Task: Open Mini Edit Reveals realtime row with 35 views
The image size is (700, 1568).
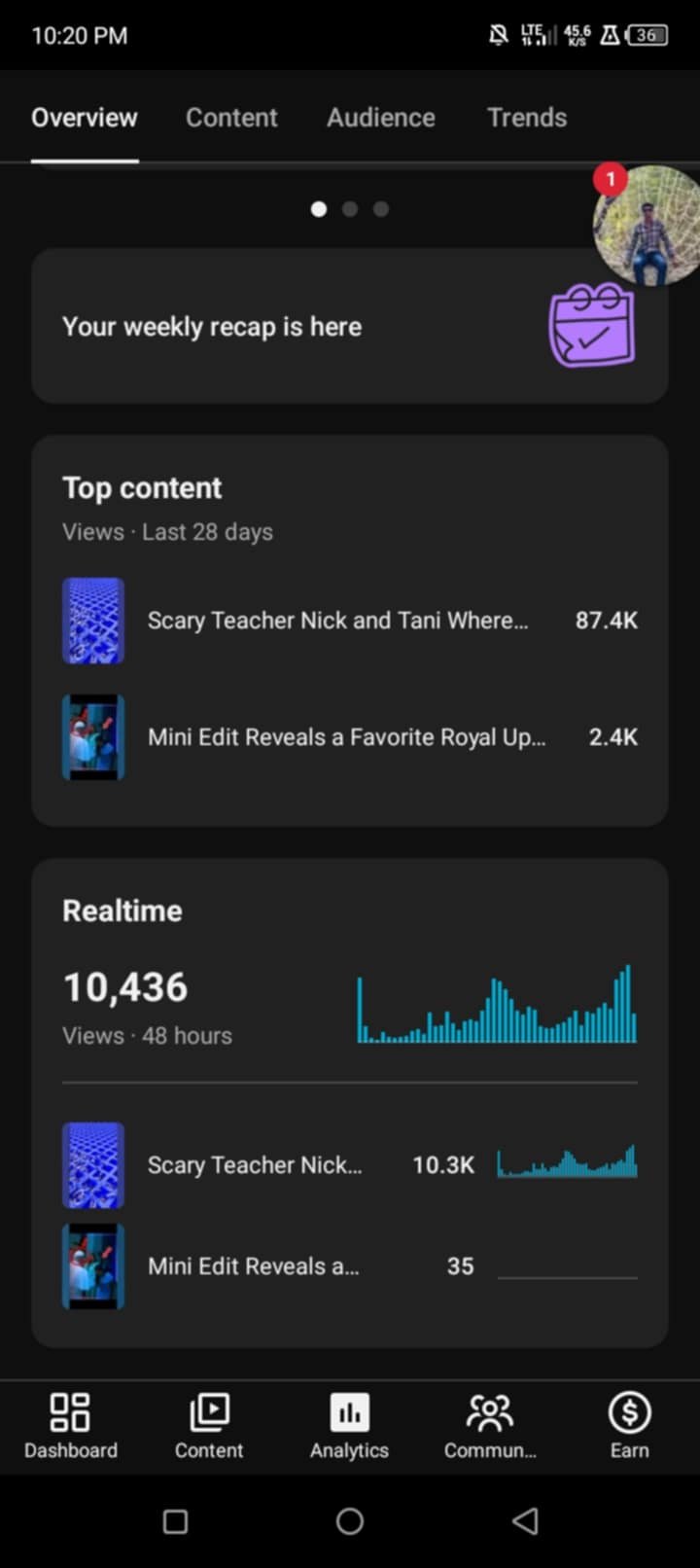Action: click(350, 1266)
